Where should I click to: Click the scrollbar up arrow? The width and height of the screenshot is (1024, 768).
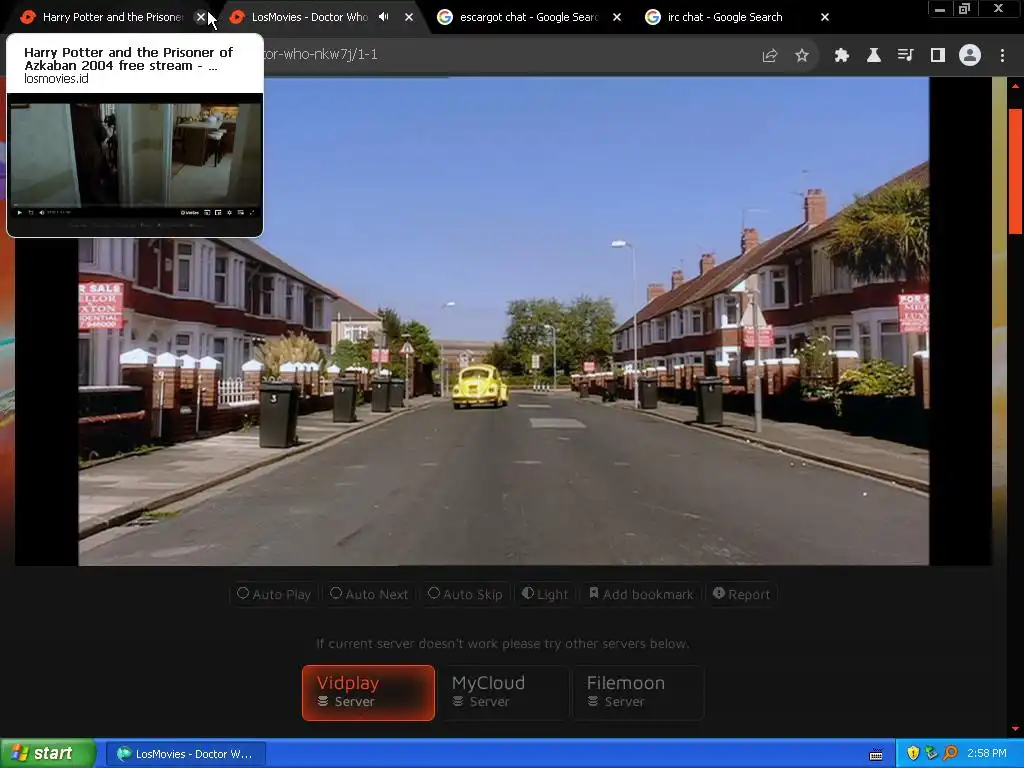pyautogui.click(x=1016, y=86)
